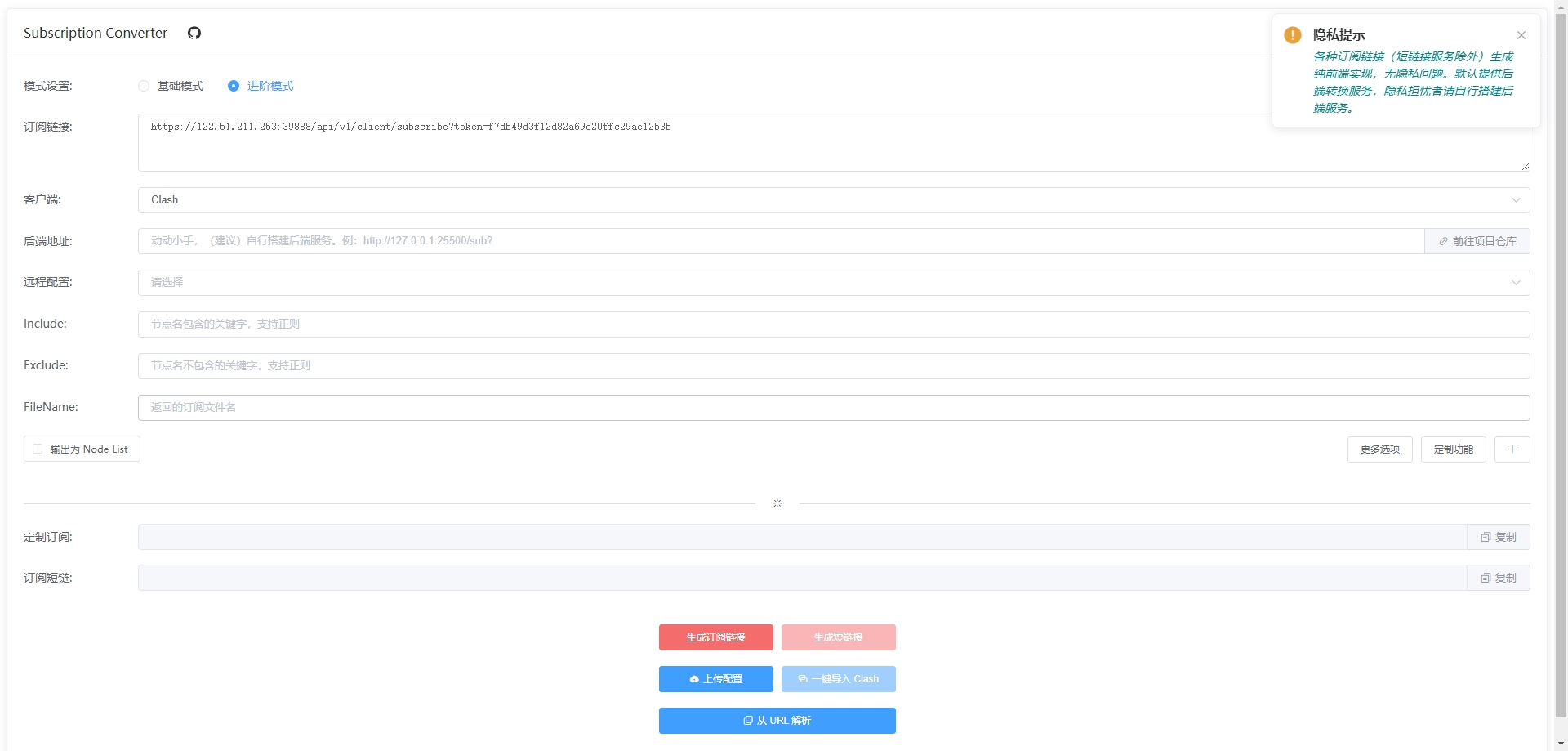Click the loading spinner icon in divider
The height and width of the screenshot is (751, 1568).
click(x=777, y=504)
